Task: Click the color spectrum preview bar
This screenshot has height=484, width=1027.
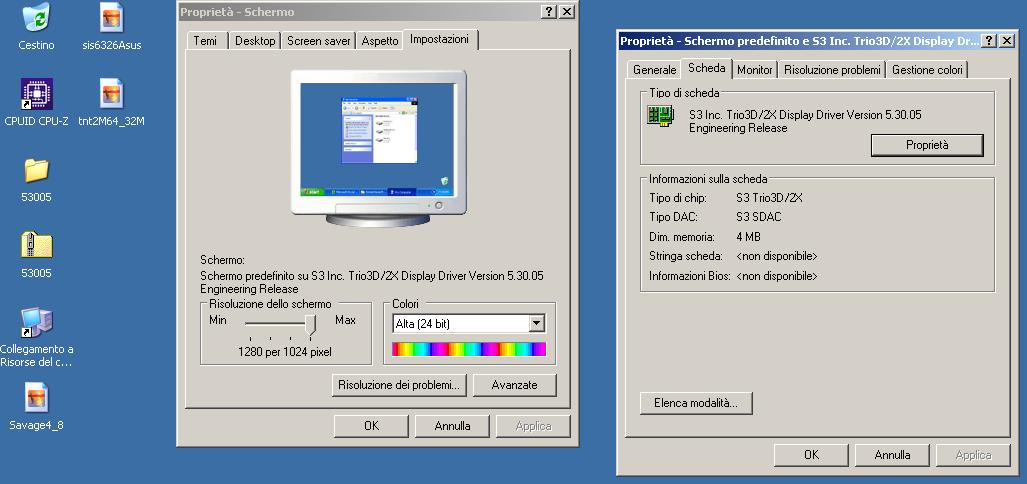Action: point(469,349)
